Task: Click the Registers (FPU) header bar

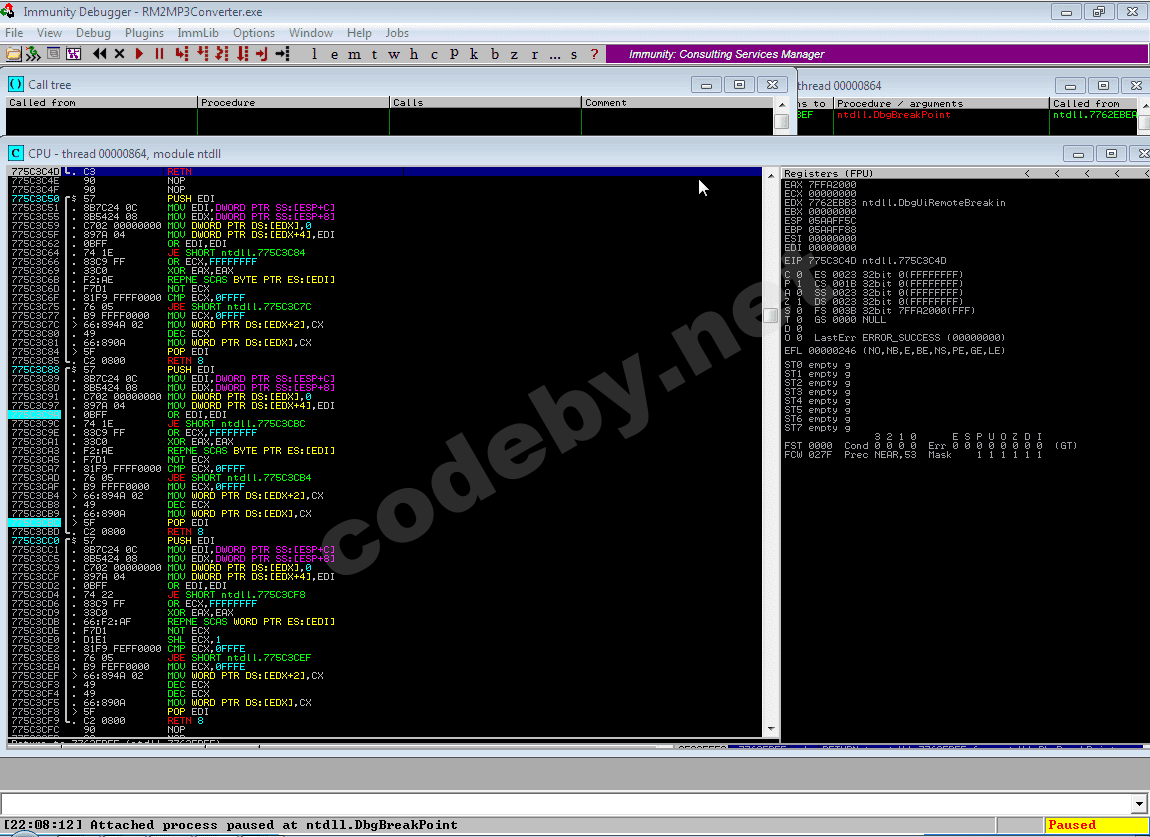Action: pos(900,173)
